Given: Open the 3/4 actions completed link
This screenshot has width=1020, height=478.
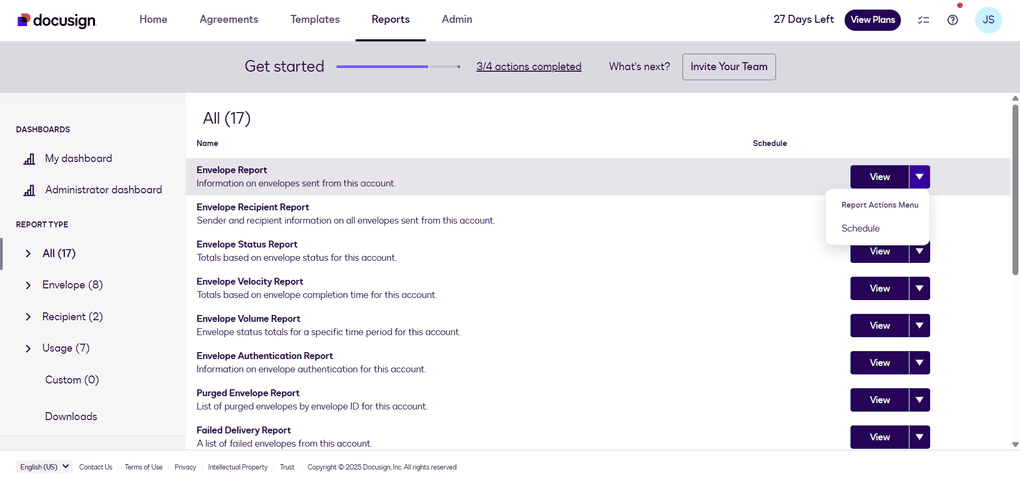Looking at the screenshot, I should (528, 67).
